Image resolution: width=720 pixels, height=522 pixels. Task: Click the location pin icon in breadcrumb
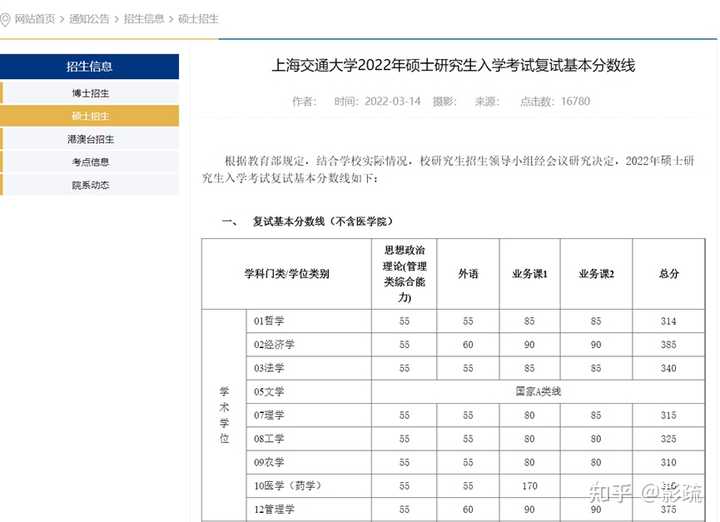click(5, 20)
